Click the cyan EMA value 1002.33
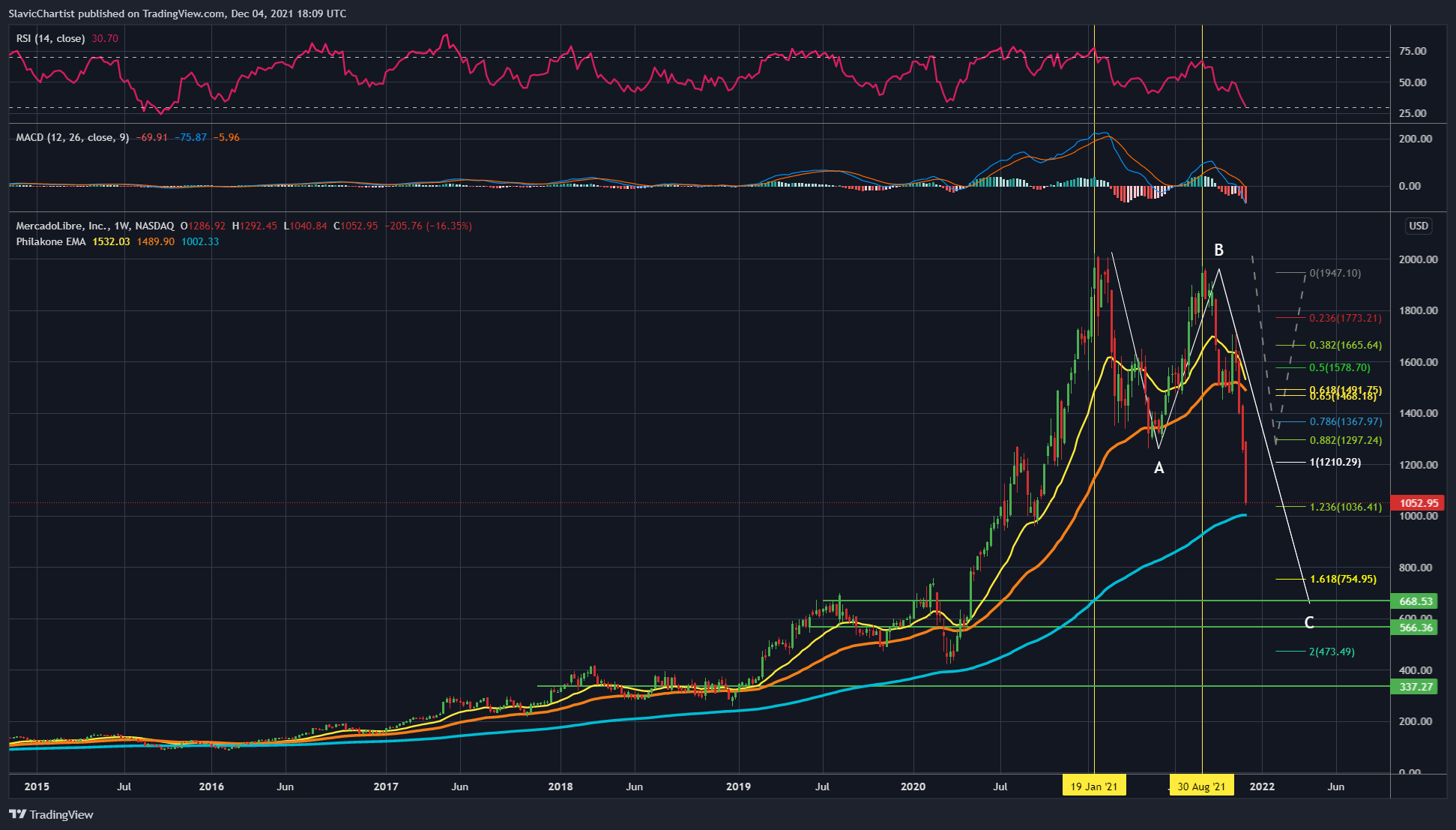 point(200,241)
